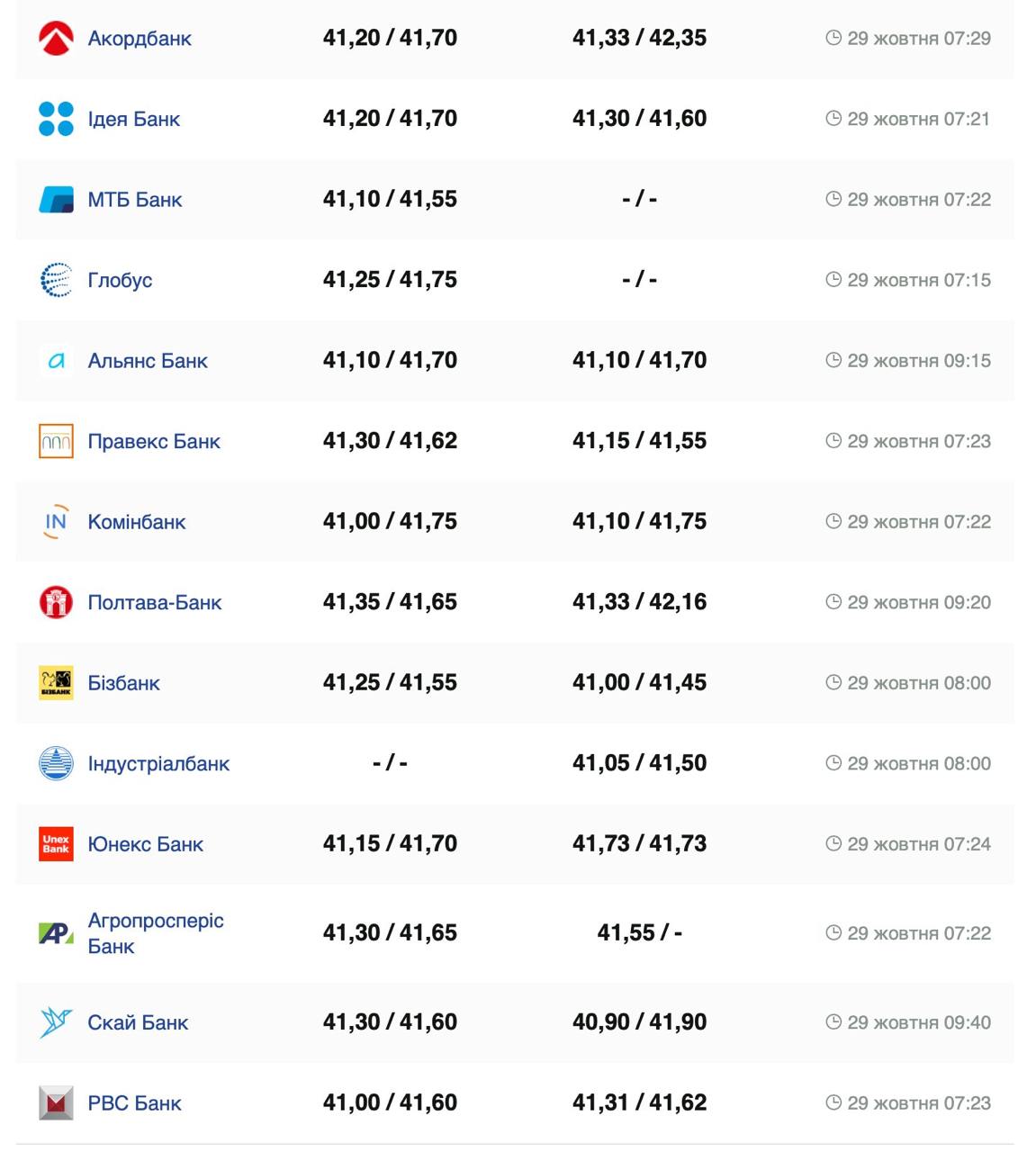Screen dimensions: 1036x1152
Task: Click the Бізбанк yellow logo
Action: (x=56, y=683)
